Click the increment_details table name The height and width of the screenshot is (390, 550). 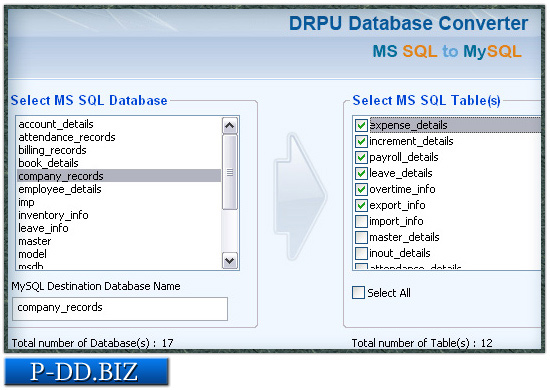coord(411,141)
